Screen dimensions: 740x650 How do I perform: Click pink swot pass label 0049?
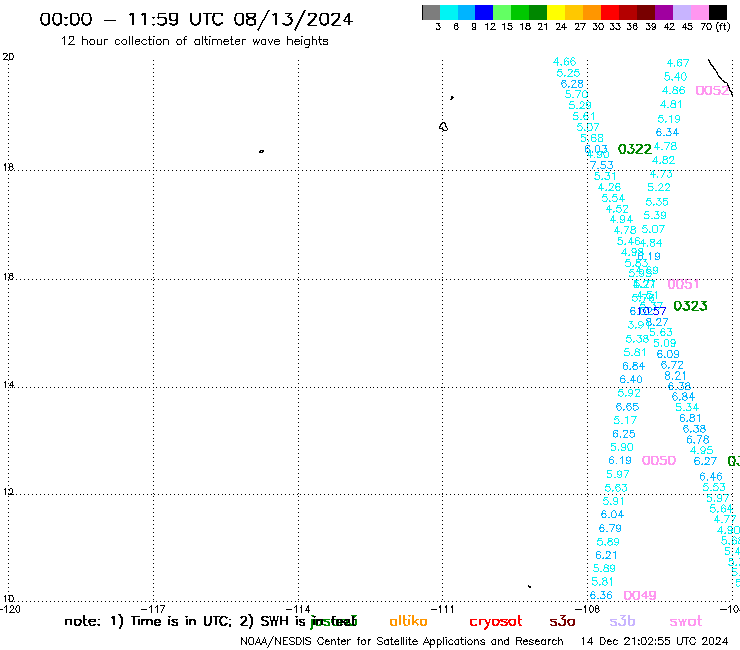pyautogui.click(x=640, y=595)
